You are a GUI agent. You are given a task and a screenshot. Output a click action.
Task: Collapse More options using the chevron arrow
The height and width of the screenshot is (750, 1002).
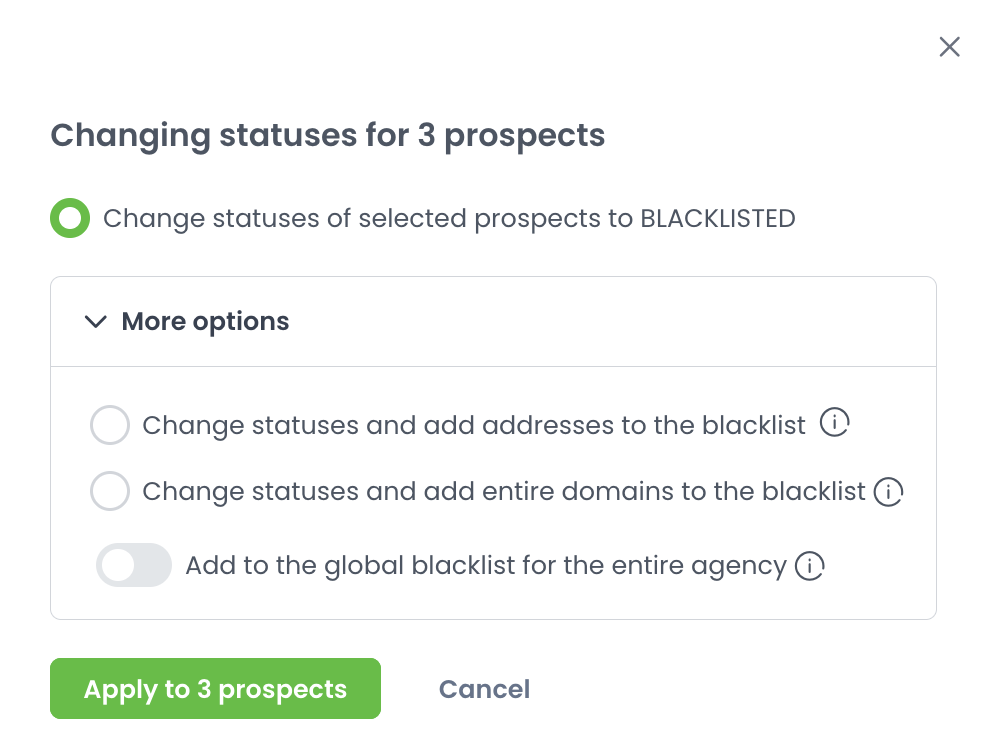pyautogui.click(x=96, y=322)
